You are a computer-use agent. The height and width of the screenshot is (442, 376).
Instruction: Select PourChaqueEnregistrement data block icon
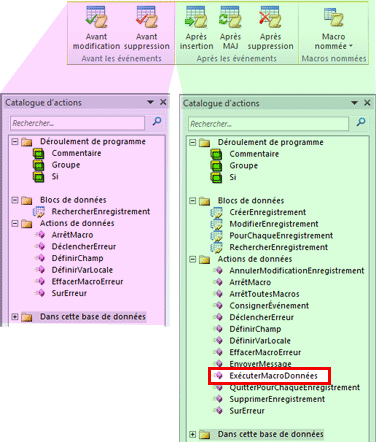point(216,236)
